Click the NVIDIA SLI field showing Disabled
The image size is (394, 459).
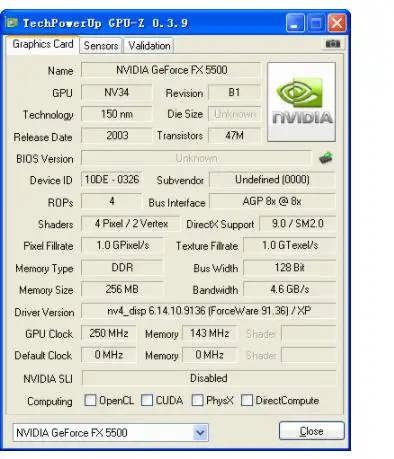coord(209,378)
